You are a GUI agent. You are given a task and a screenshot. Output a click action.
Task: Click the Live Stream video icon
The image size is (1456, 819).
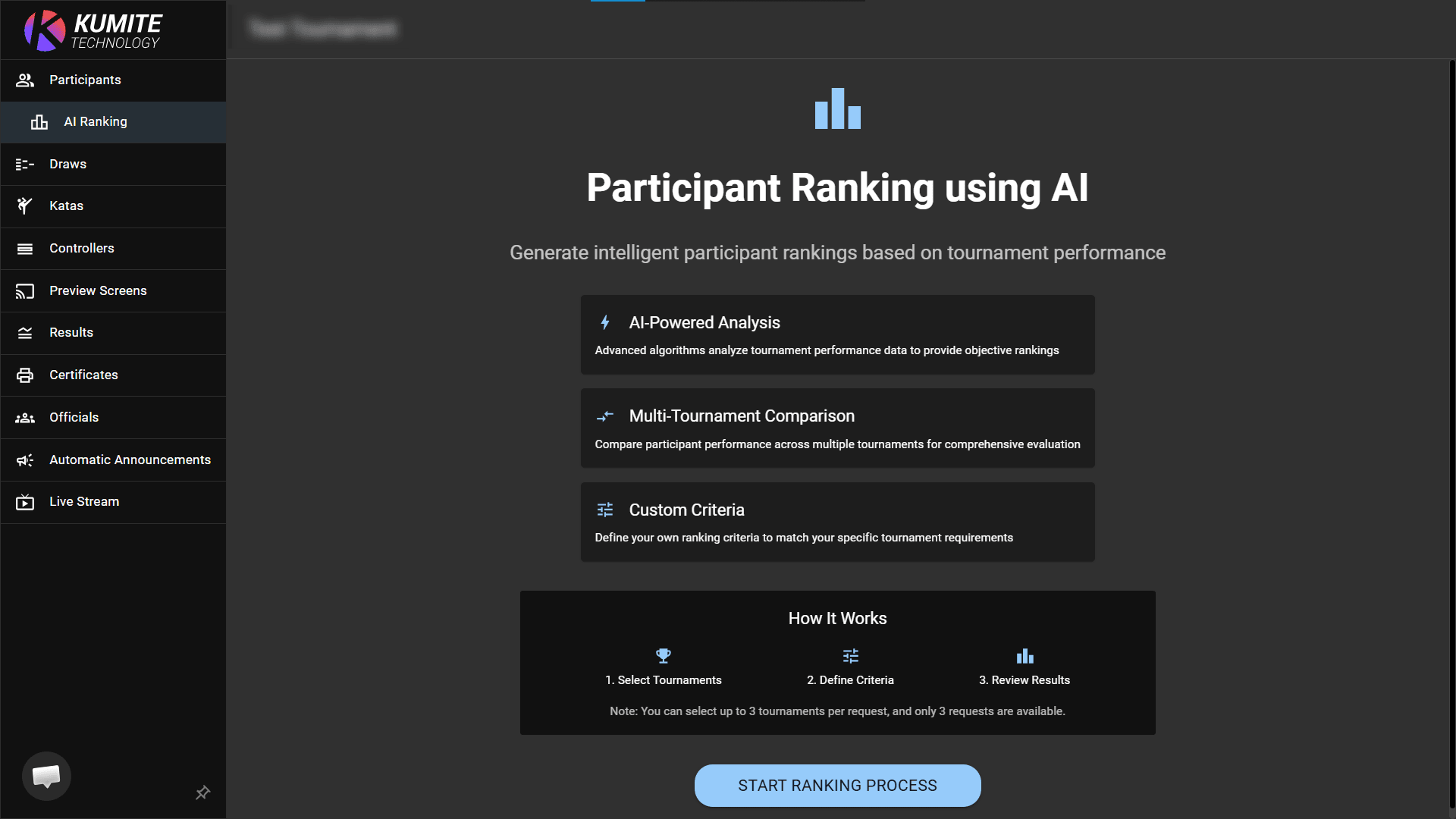coord(24,501)
